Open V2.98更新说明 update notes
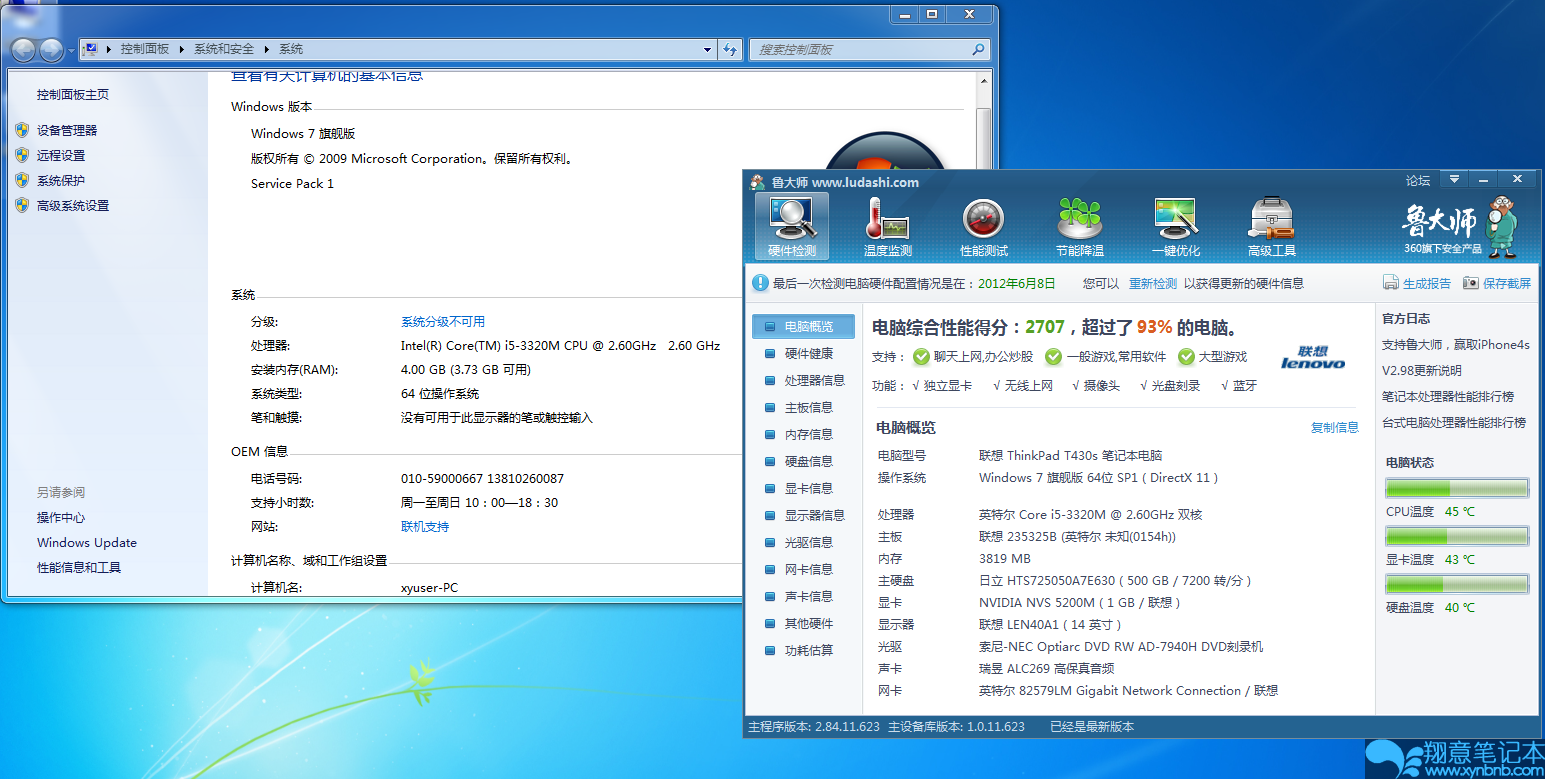 (x=1422, y=371)
